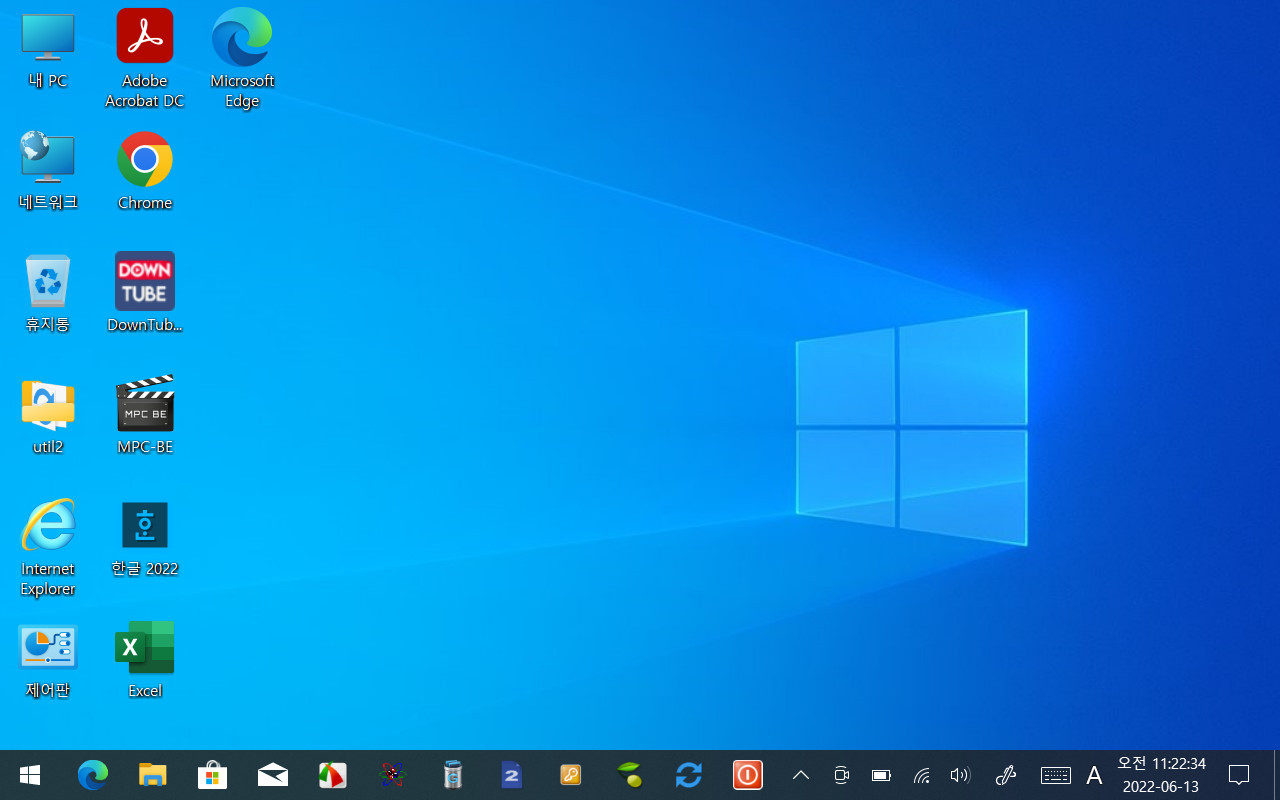Open File Explorer from the taskbar
Image resolution: width=1280 pixels, height=800 pixels.
(x=152, y=775)
